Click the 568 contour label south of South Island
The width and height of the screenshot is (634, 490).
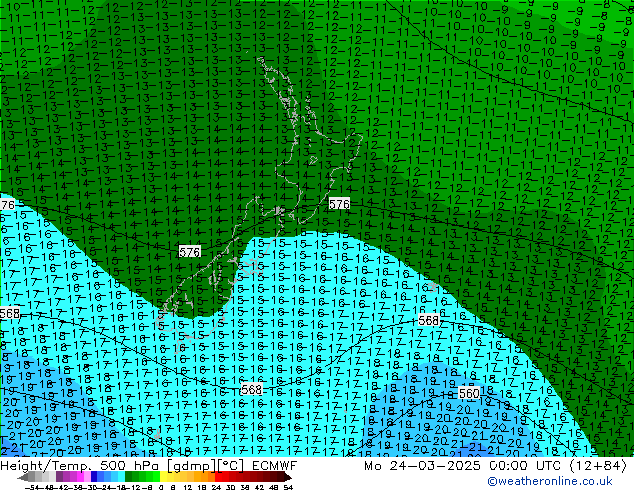251,389
